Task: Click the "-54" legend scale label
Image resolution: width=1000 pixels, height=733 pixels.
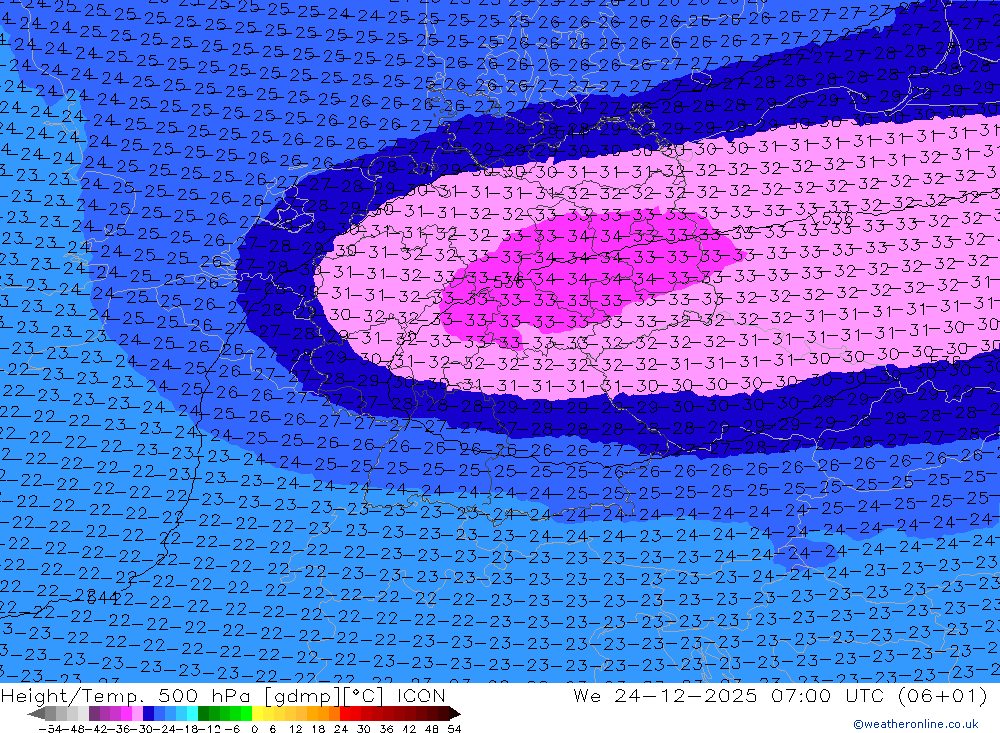Action: (51, 729)
